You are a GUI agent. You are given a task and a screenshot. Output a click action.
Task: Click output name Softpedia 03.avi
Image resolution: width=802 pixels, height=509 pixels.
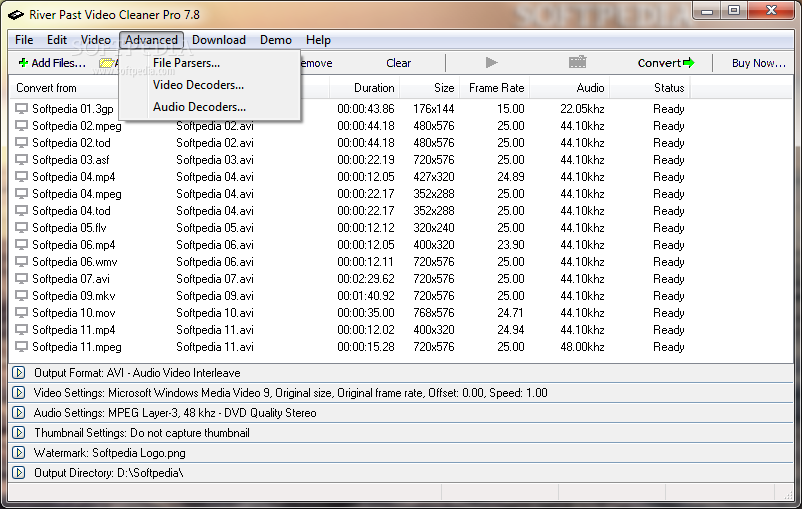(215, 160)
